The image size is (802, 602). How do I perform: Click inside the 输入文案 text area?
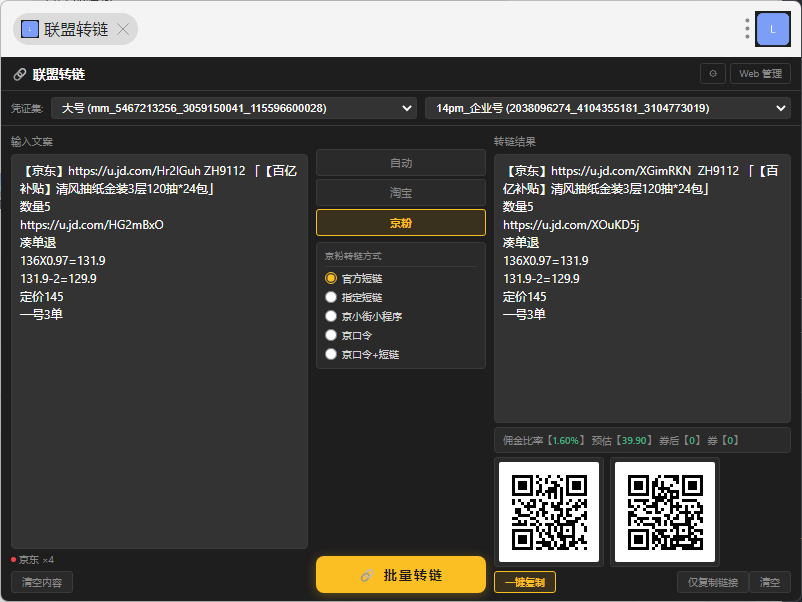tap(159, 351)
